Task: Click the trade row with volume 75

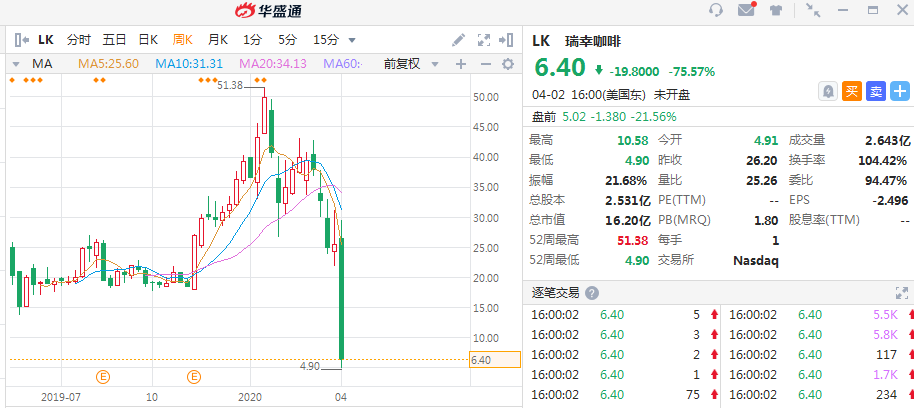Action: 624,394
